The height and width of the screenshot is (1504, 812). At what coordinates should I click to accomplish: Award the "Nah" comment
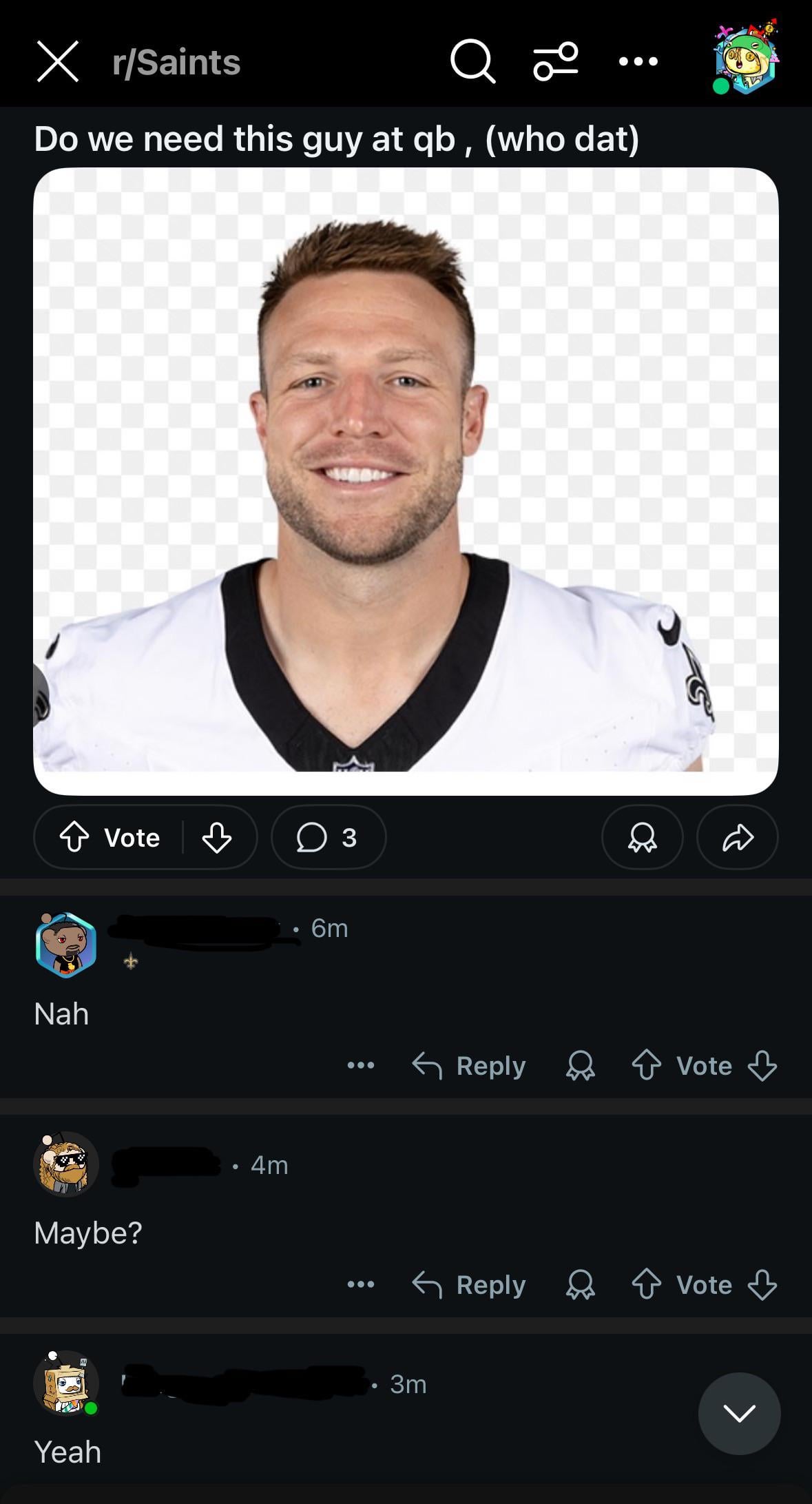tap(580, 1066)
